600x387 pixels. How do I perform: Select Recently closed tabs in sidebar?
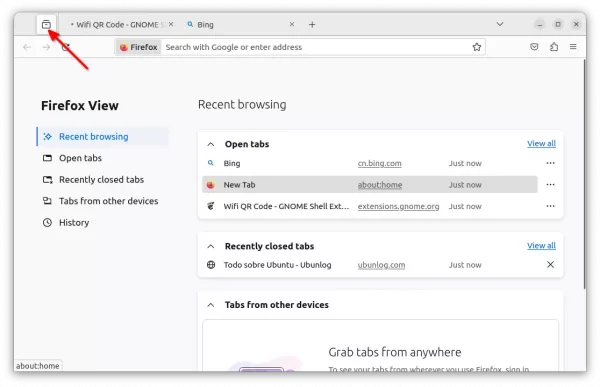(x=103, y=180)
